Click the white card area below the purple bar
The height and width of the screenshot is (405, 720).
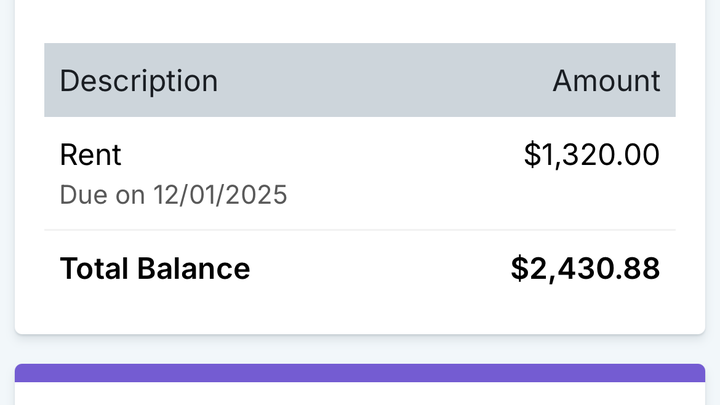click(x=360, y=394)
